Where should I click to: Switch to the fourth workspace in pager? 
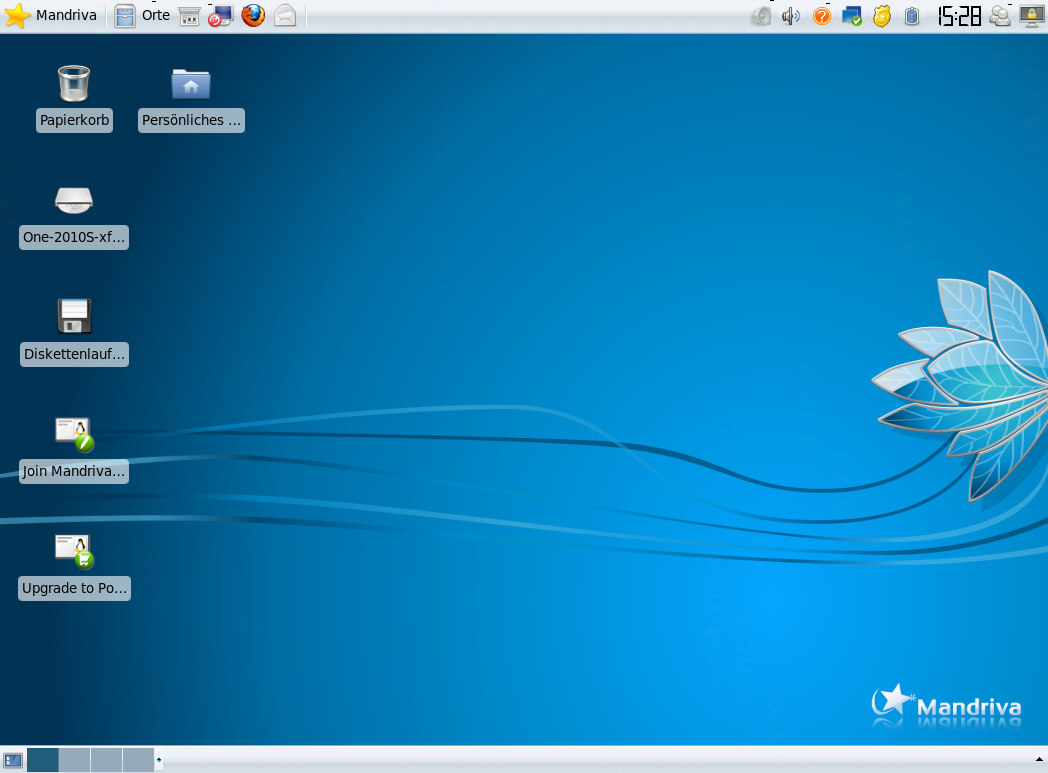click(138, 760)
